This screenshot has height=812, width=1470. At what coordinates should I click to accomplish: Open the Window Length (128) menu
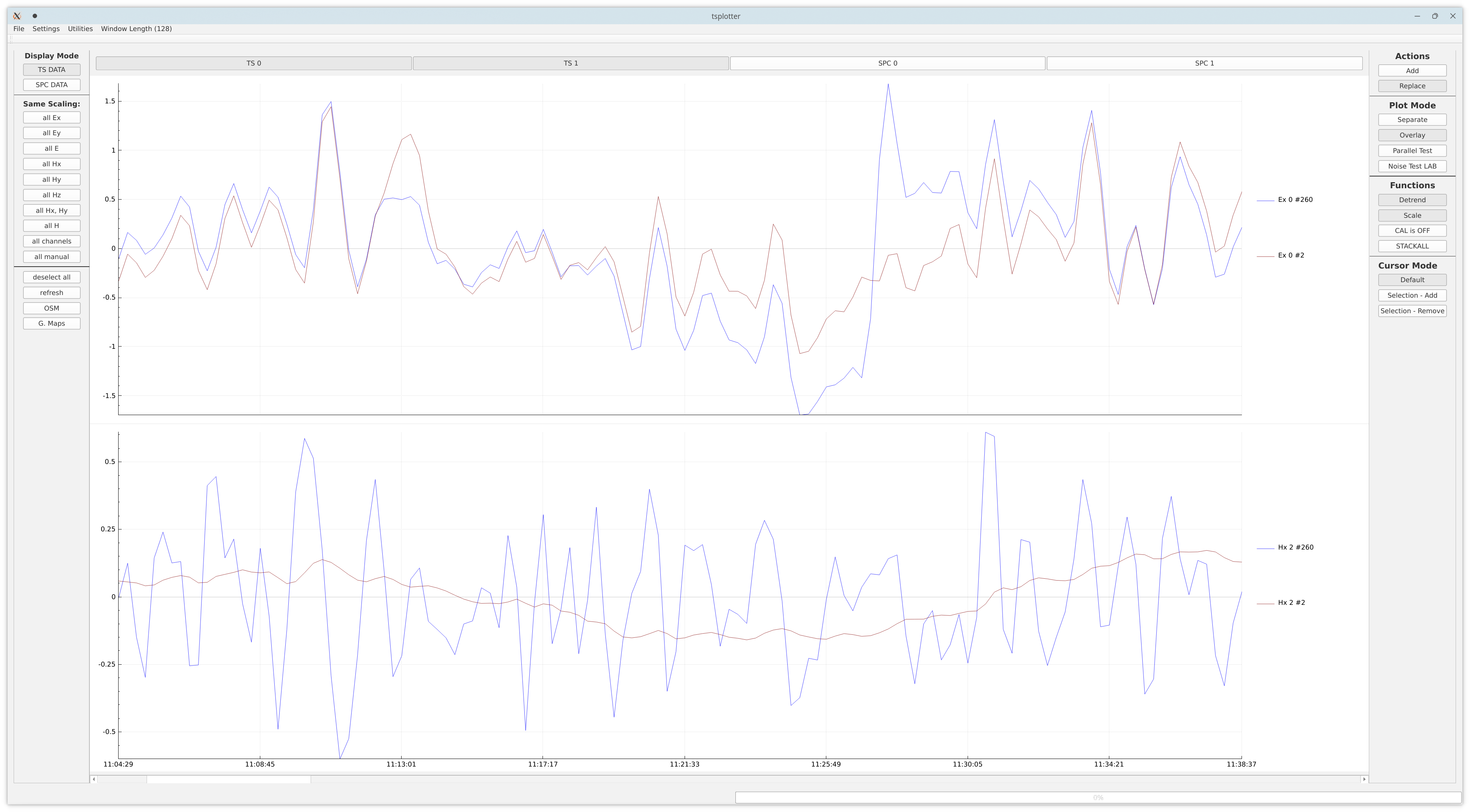tap(136, 28)
